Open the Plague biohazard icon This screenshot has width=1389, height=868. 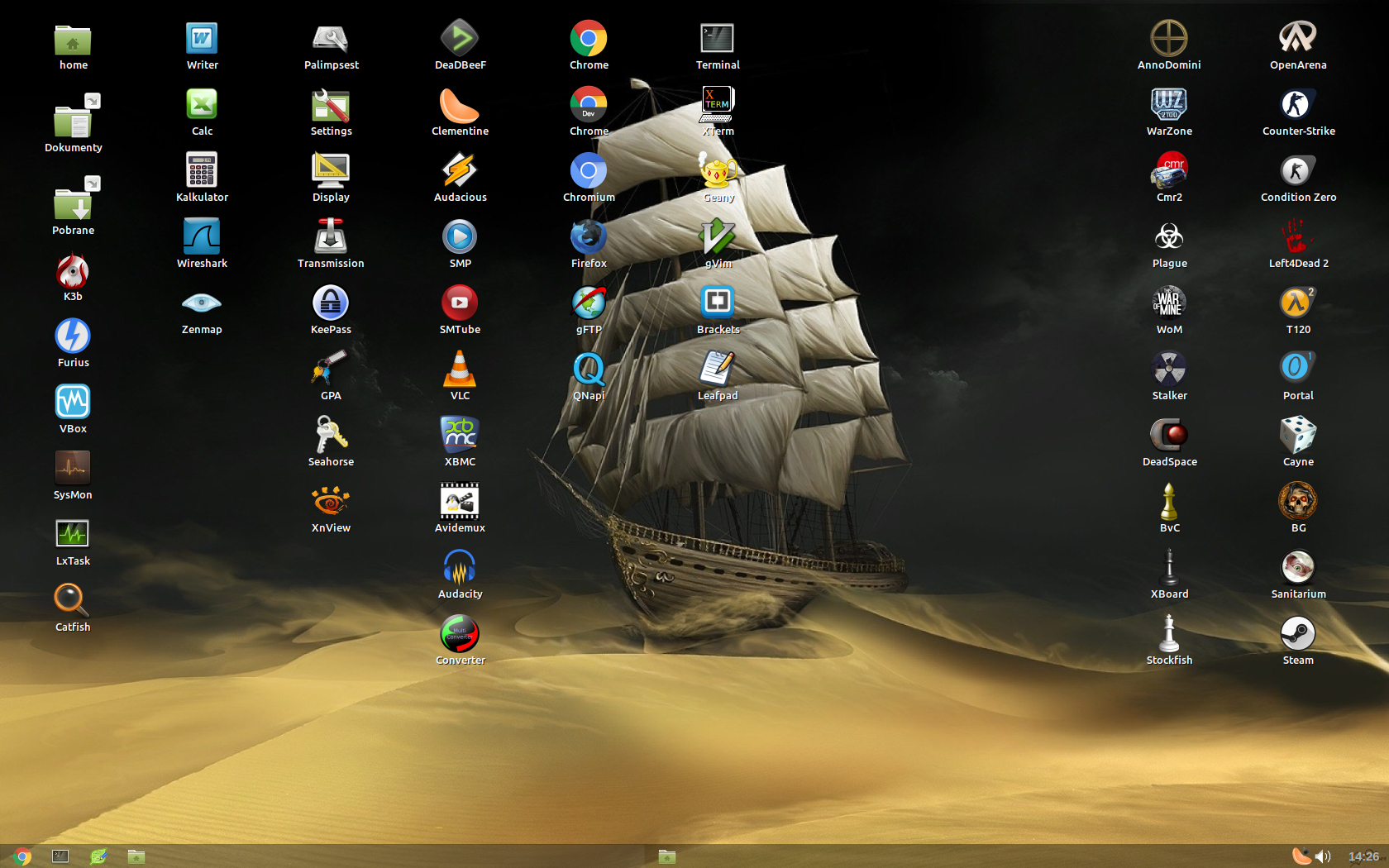point(1169,237)
